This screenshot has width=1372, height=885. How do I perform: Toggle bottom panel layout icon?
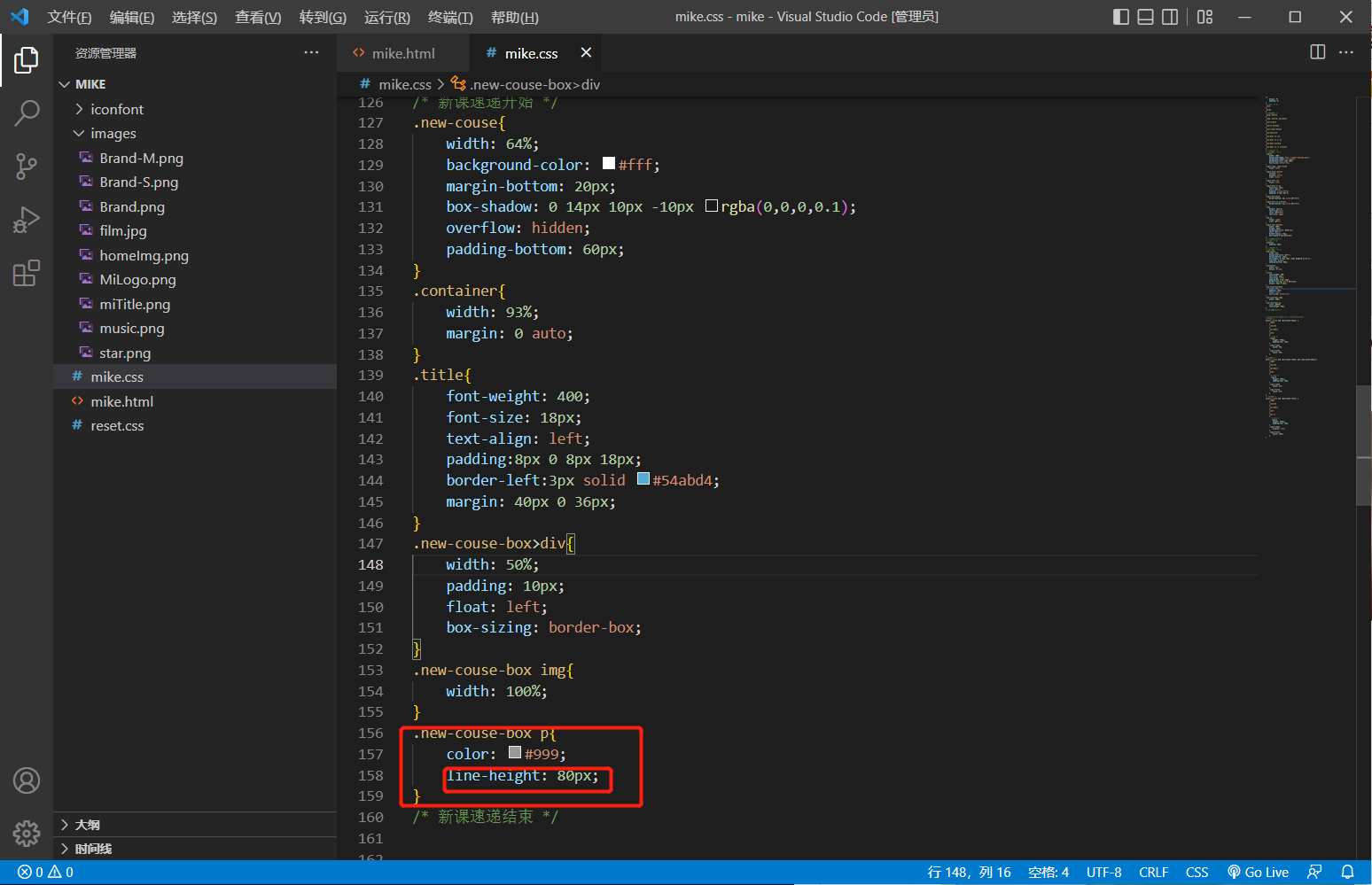click(x=1145, y=17)
